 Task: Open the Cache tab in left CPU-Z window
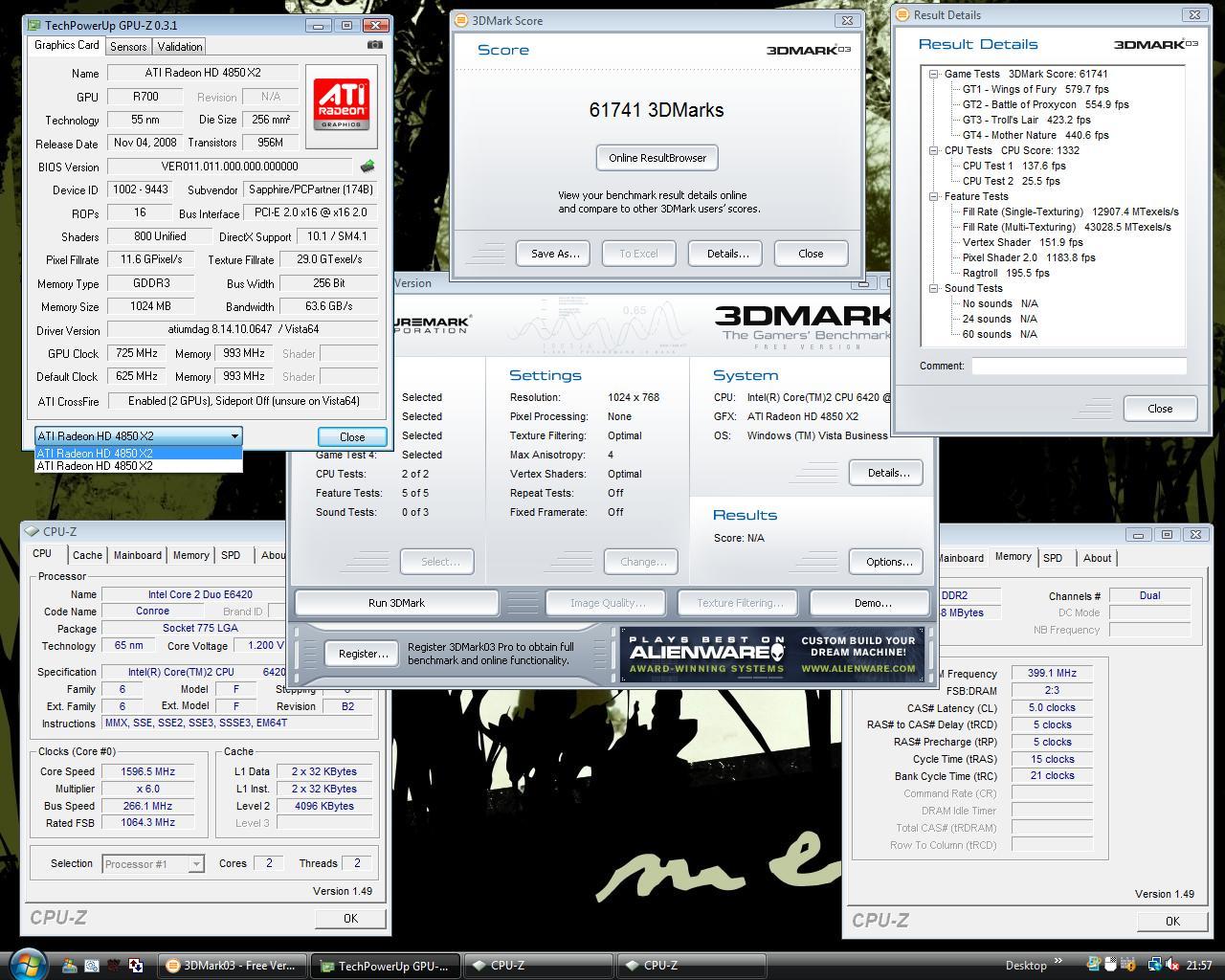[x=87, y=555]
